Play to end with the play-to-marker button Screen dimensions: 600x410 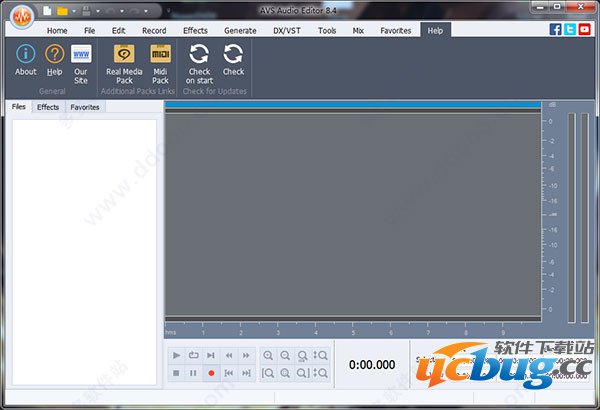pyautogui.click(x=211, y=355)
